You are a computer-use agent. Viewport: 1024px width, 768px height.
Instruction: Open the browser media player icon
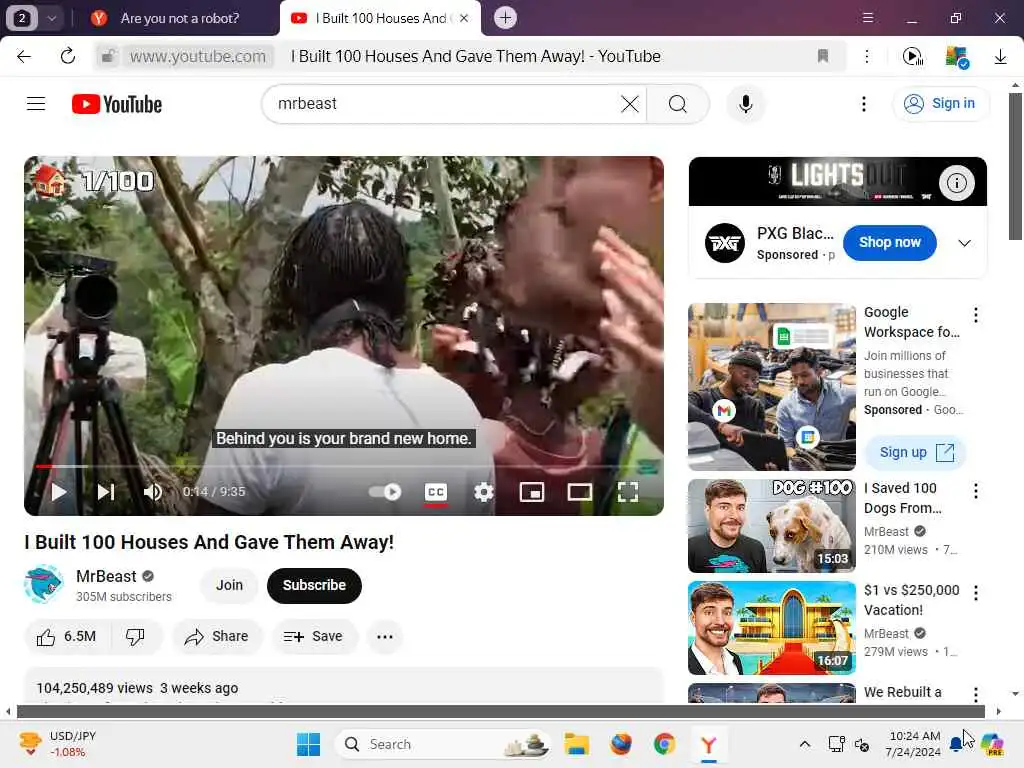(912, 57)
